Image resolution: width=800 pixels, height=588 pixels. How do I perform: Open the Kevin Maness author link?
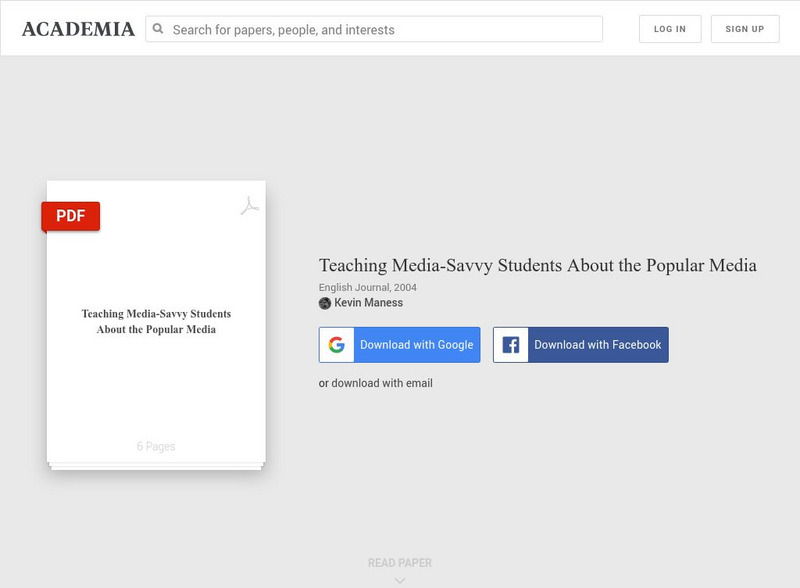coord(368,303)
